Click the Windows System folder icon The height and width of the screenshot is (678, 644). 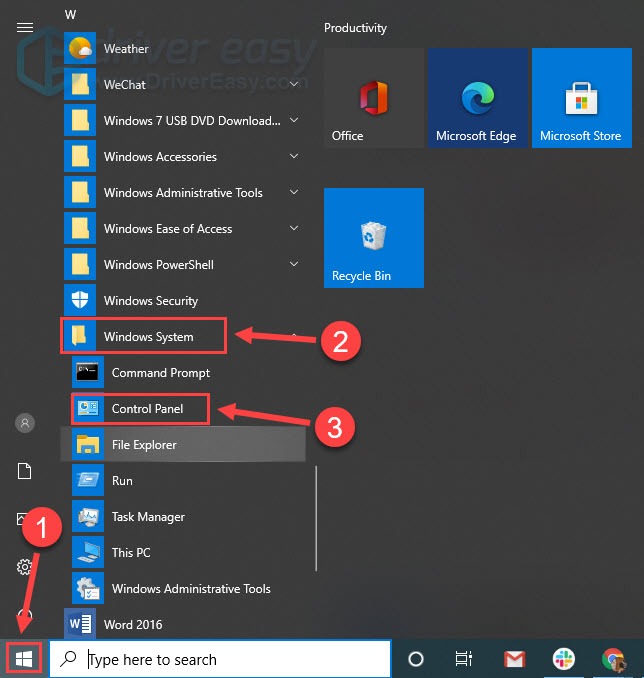80,336
